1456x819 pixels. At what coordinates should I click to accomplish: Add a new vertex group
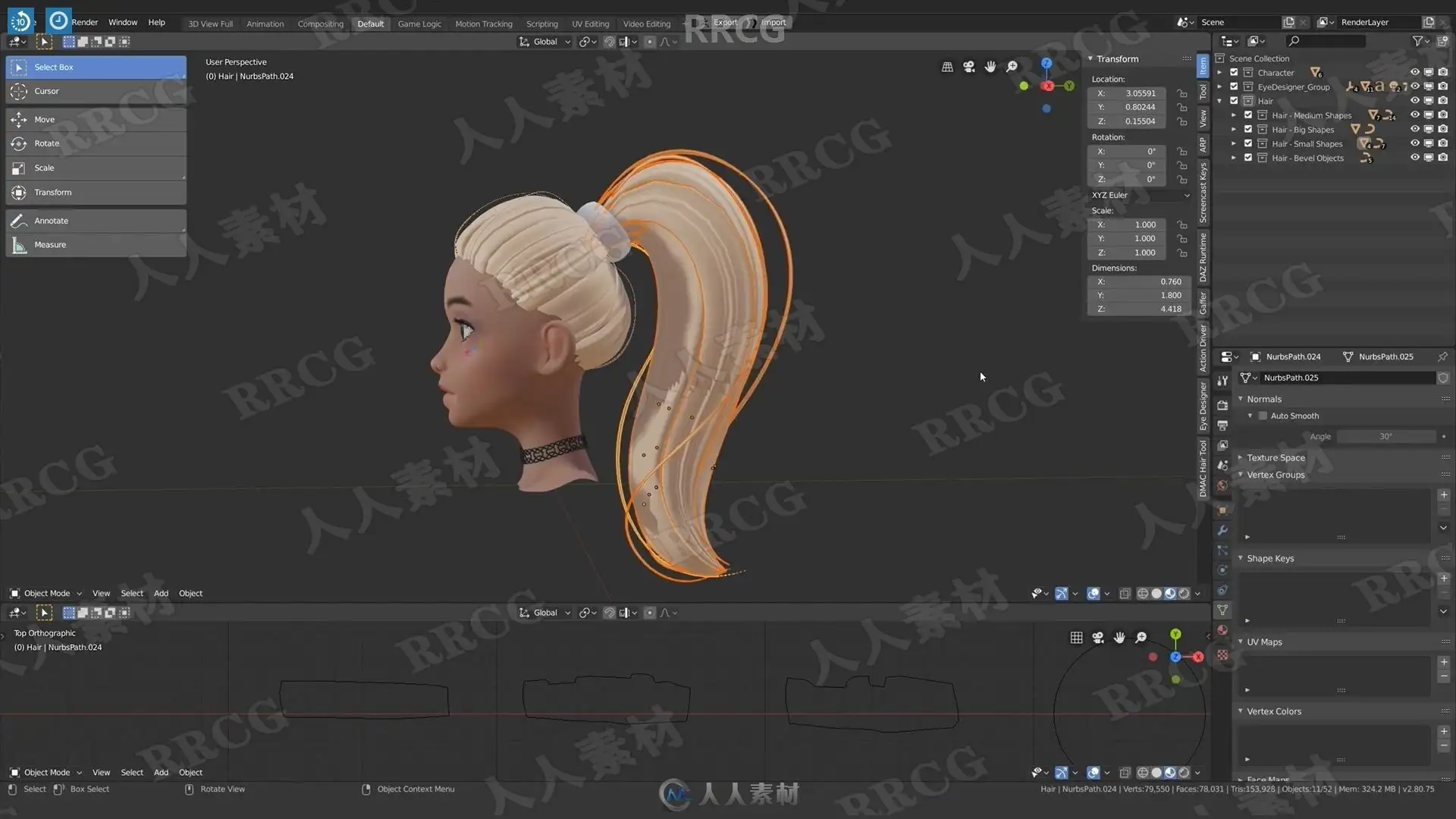coord(1444,494)
